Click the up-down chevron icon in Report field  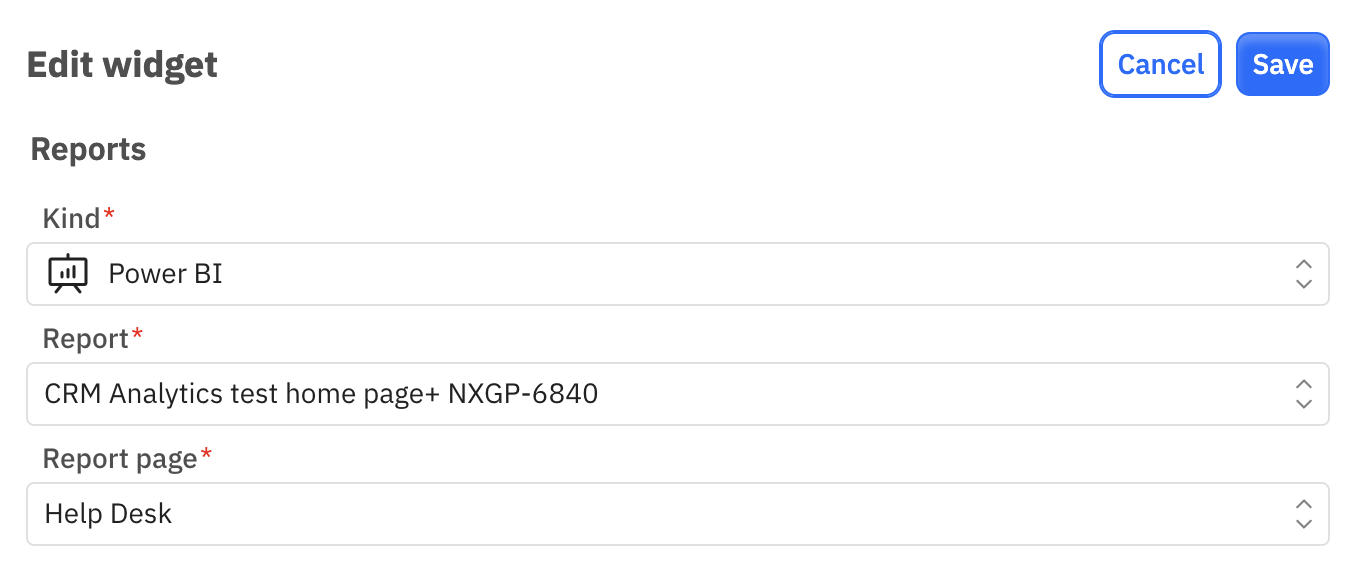tap(1303, 394)
